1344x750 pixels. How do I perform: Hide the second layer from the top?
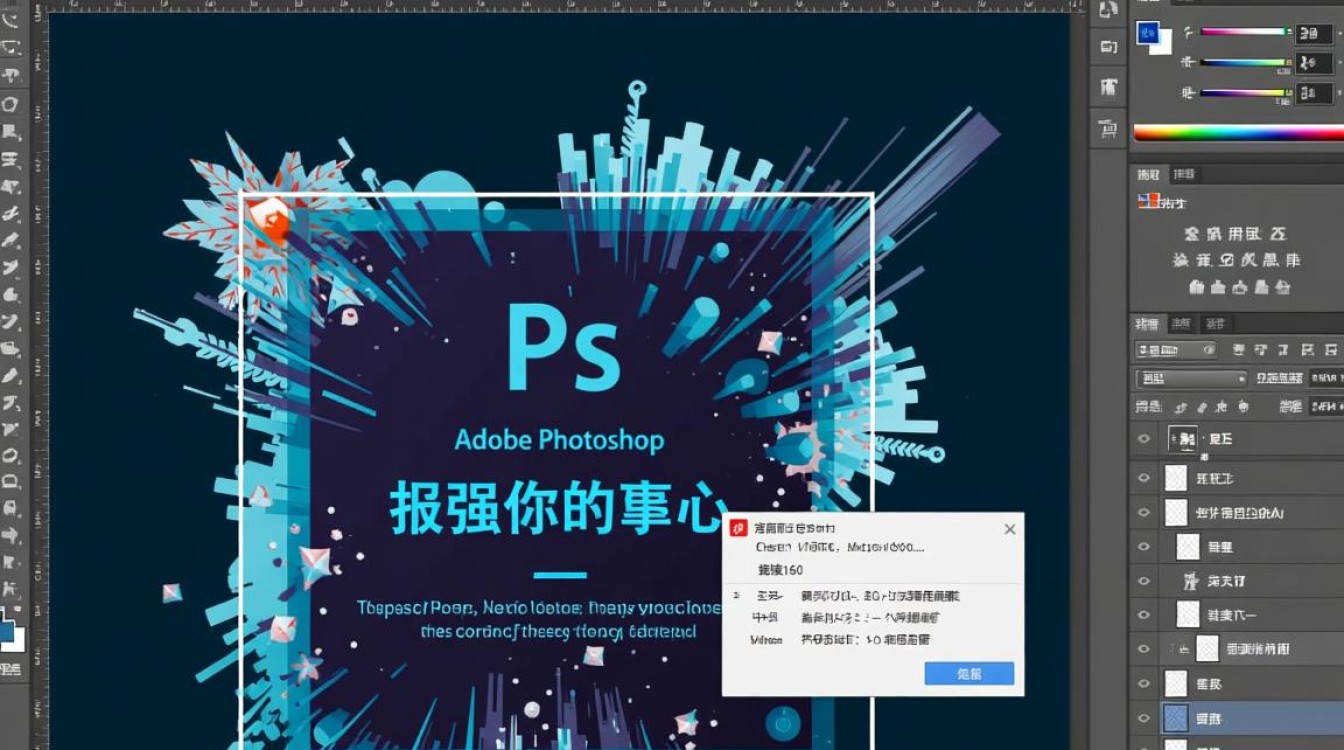pyautogui.click(x=1145, y=479)
